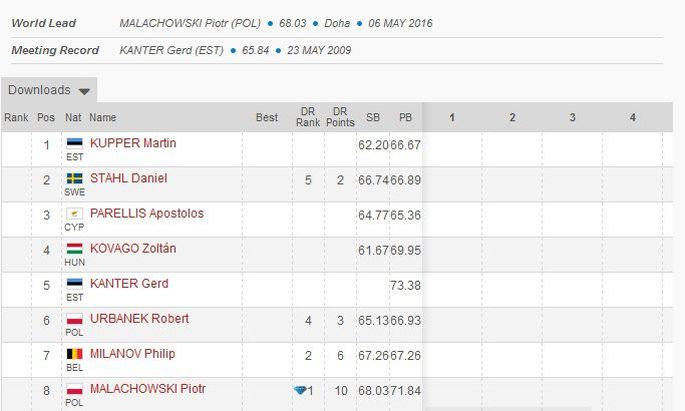Click the Estonia flag beside KUPPER Martin

(x=74, y=143)
